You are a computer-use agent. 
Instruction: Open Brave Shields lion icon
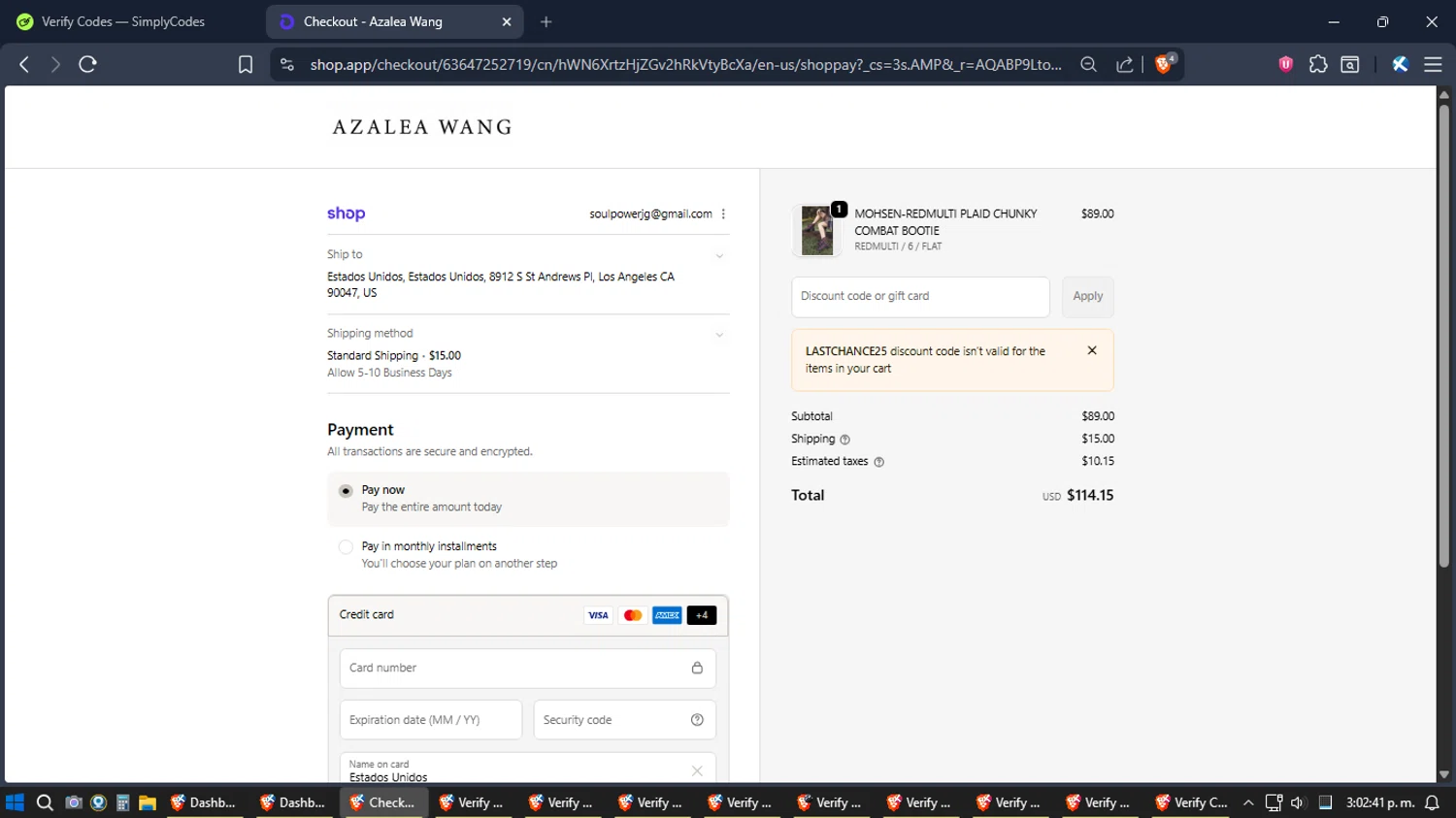(x=1165, y=64)
